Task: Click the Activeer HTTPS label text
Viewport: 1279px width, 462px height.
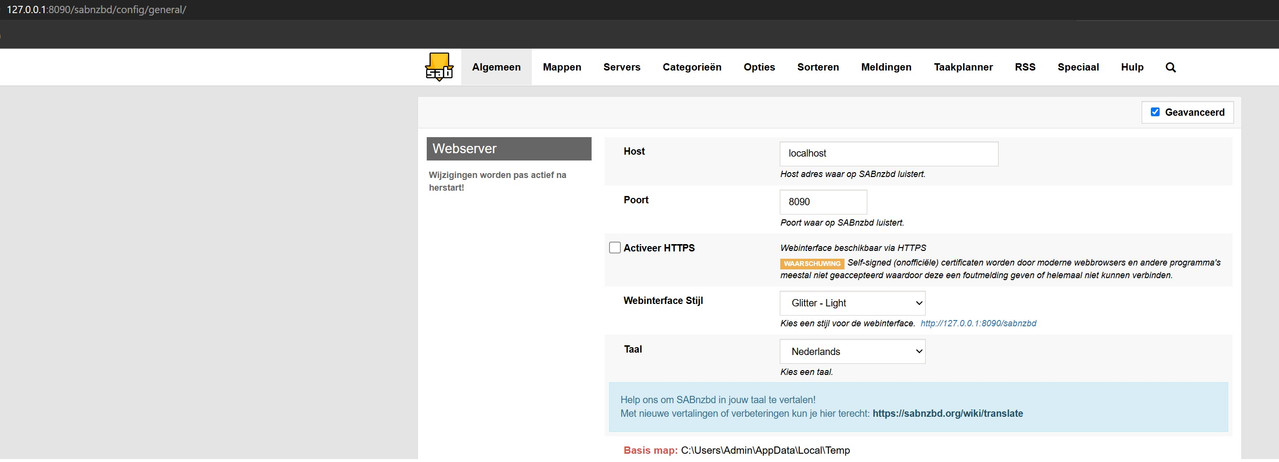Action: click(x=659, y=248)
